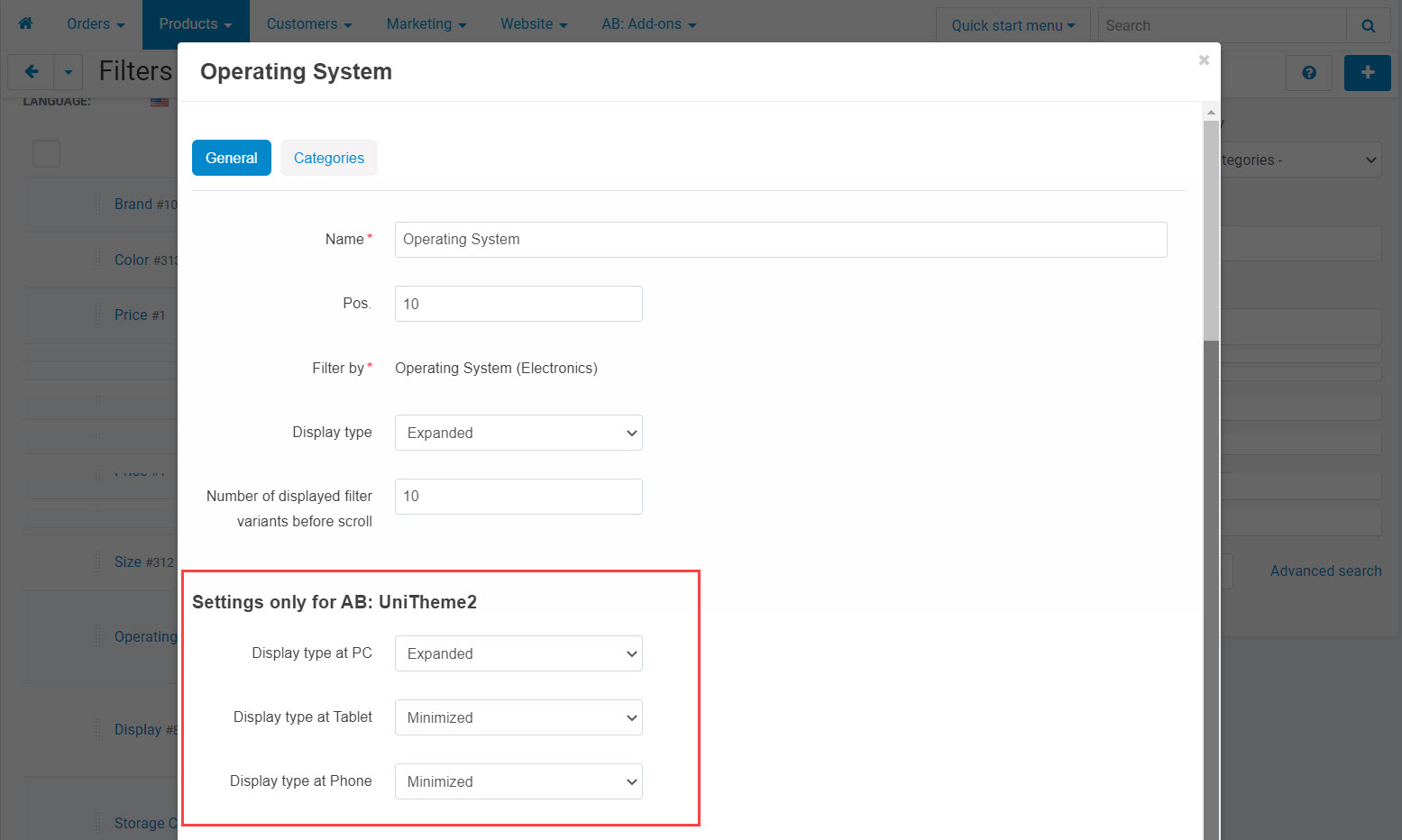Open the Color filter link
This screenshot has width=1402, height=840.
click(132, 260)
